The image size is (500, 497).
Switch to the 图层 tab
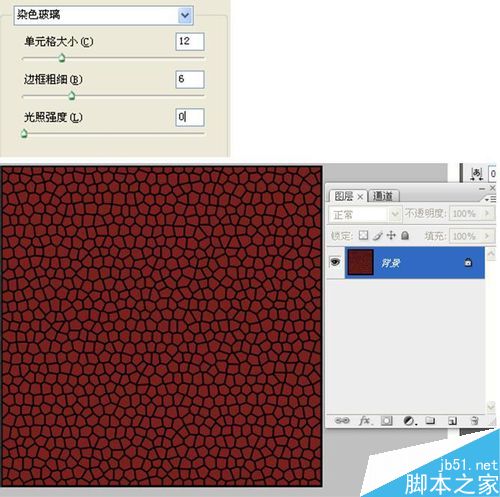pos(344,196)
